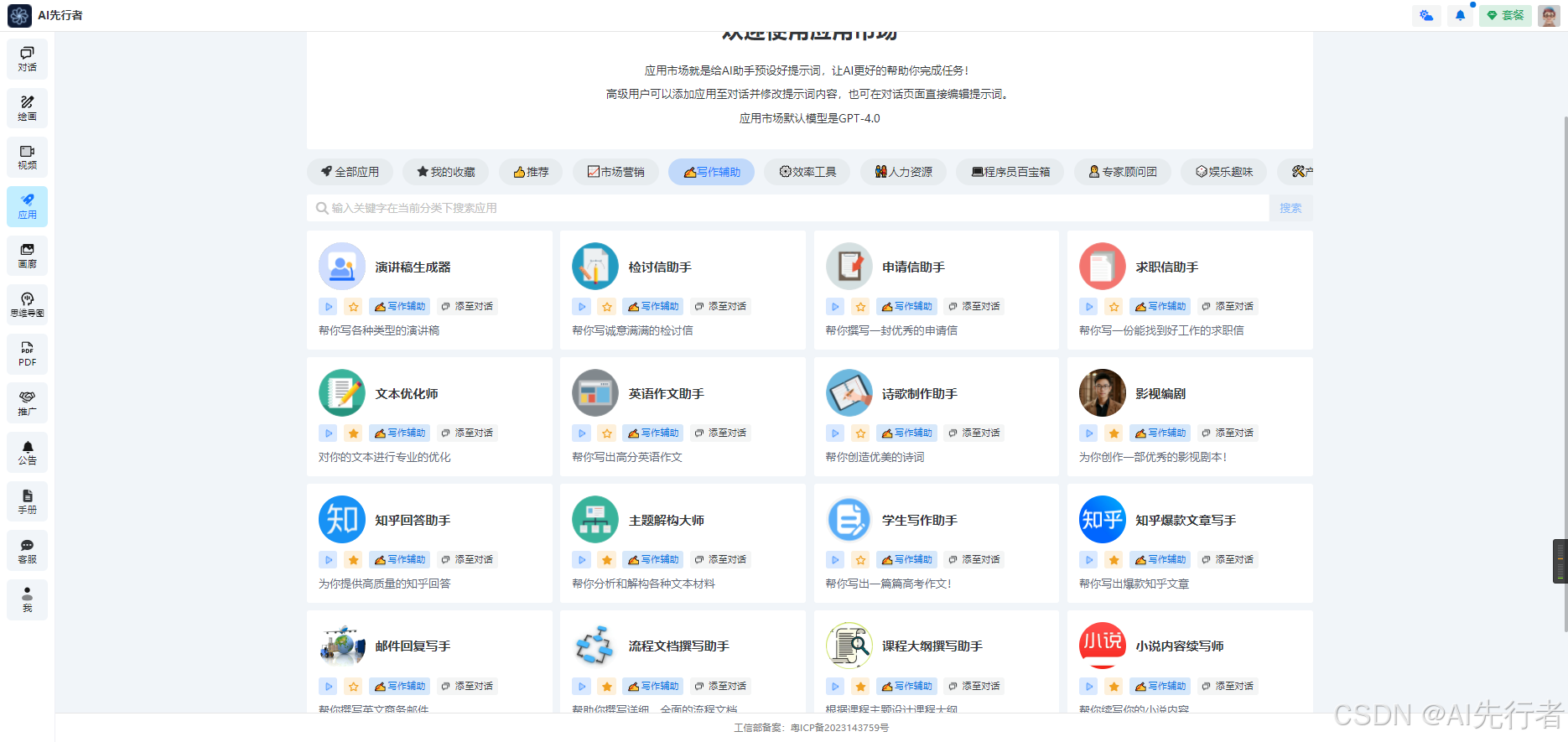
Task: Click the 套餐 plan button
Action: pos(1506,15)
